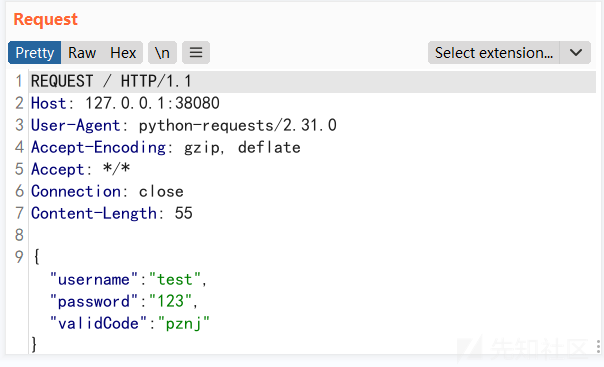Click the "test" username value
Viewport: 604px width, 367px height.
pyautogui.click(x=175, y=280)
